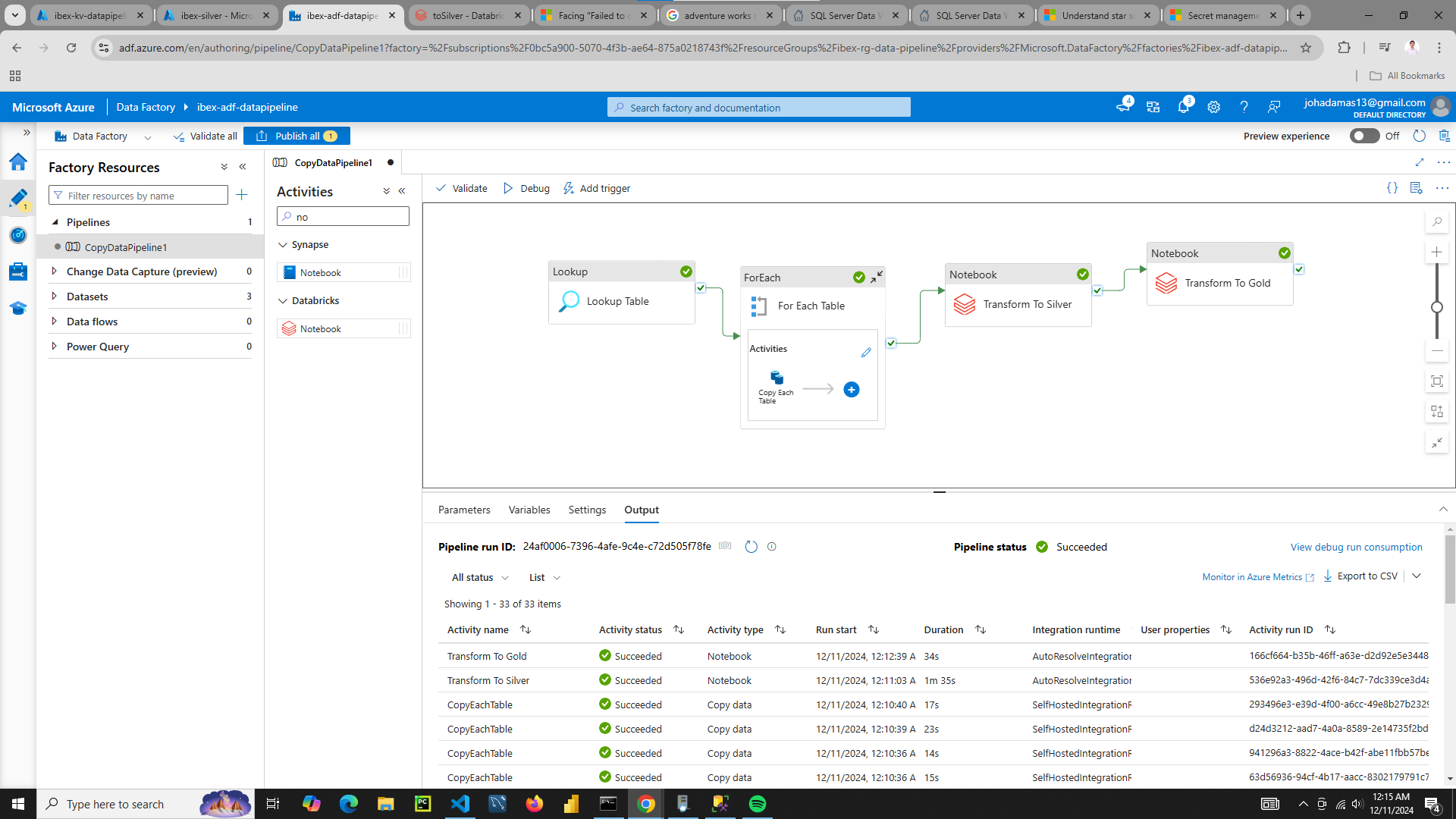The height and width of the screenshot is (819, 1456).
Task: View pipeline JSON code braces icon
Action: [x=1392, y=187]
